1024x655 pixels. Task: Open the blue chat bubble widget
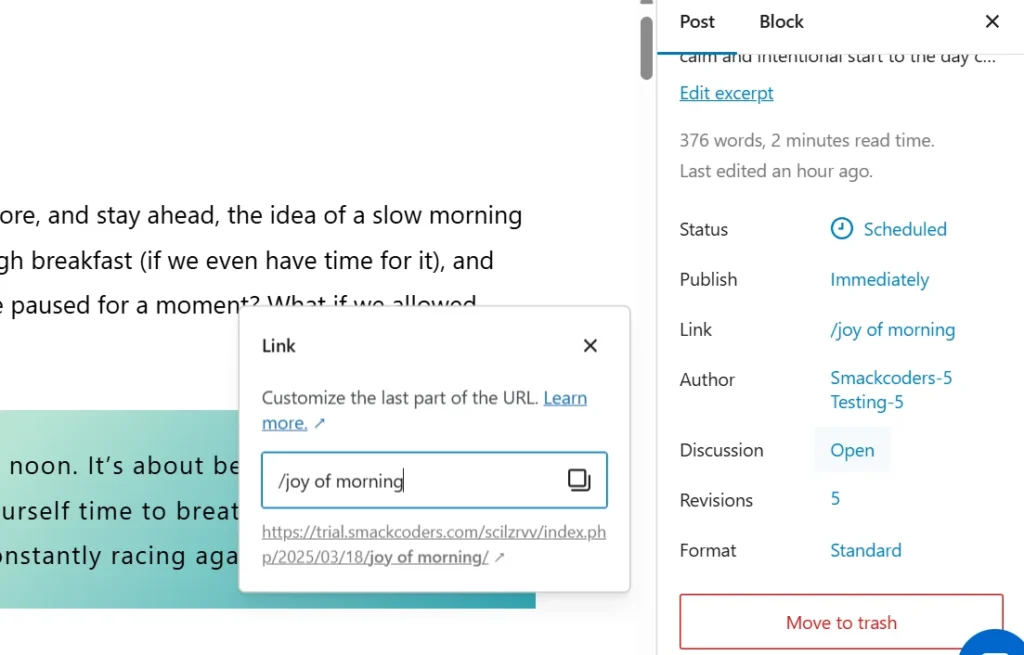click(x=995, y=642)
